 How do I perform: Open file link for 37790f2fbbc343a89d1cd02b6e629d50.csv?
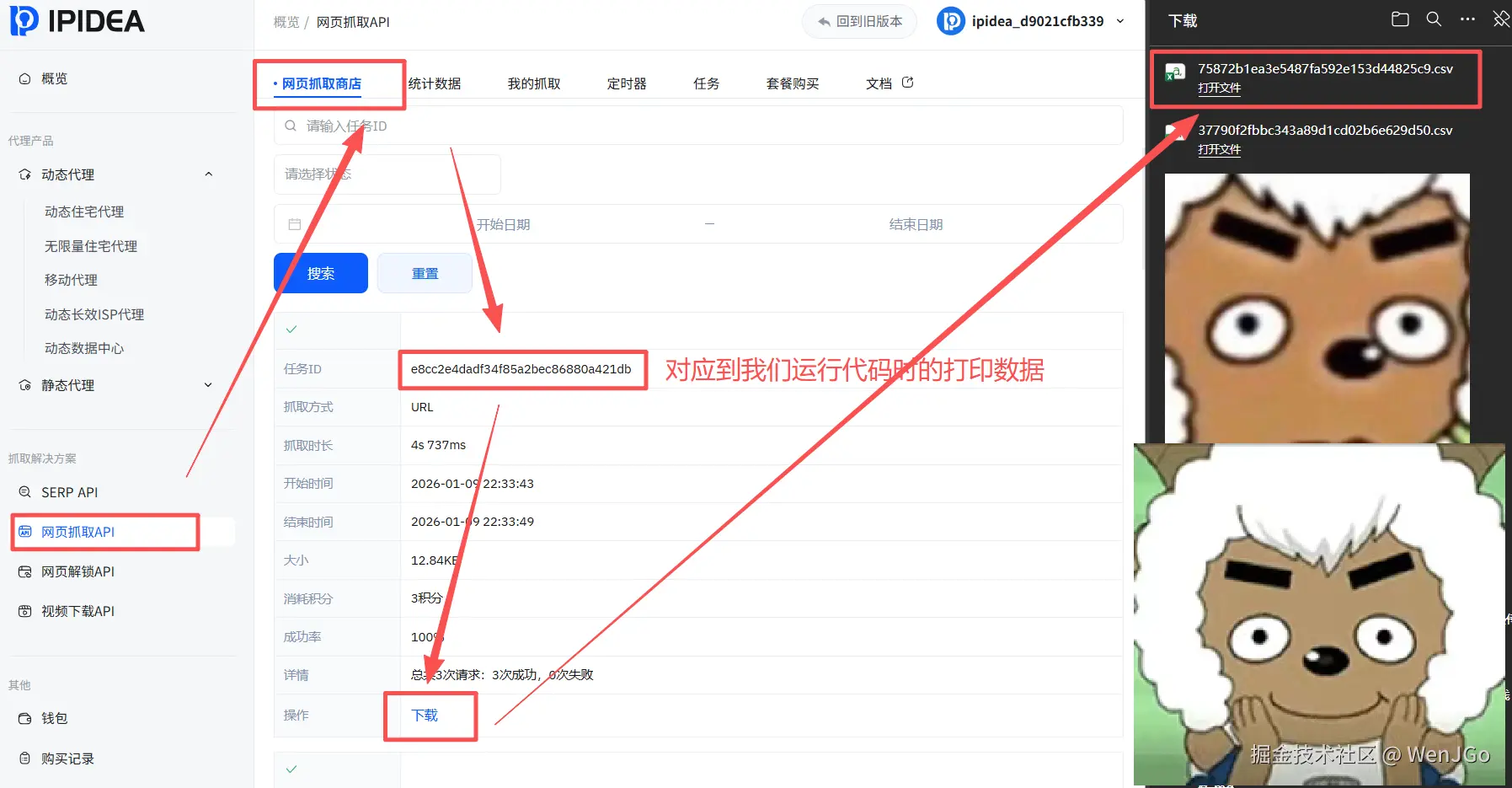pyautogui.click(x=1219, y=149)
